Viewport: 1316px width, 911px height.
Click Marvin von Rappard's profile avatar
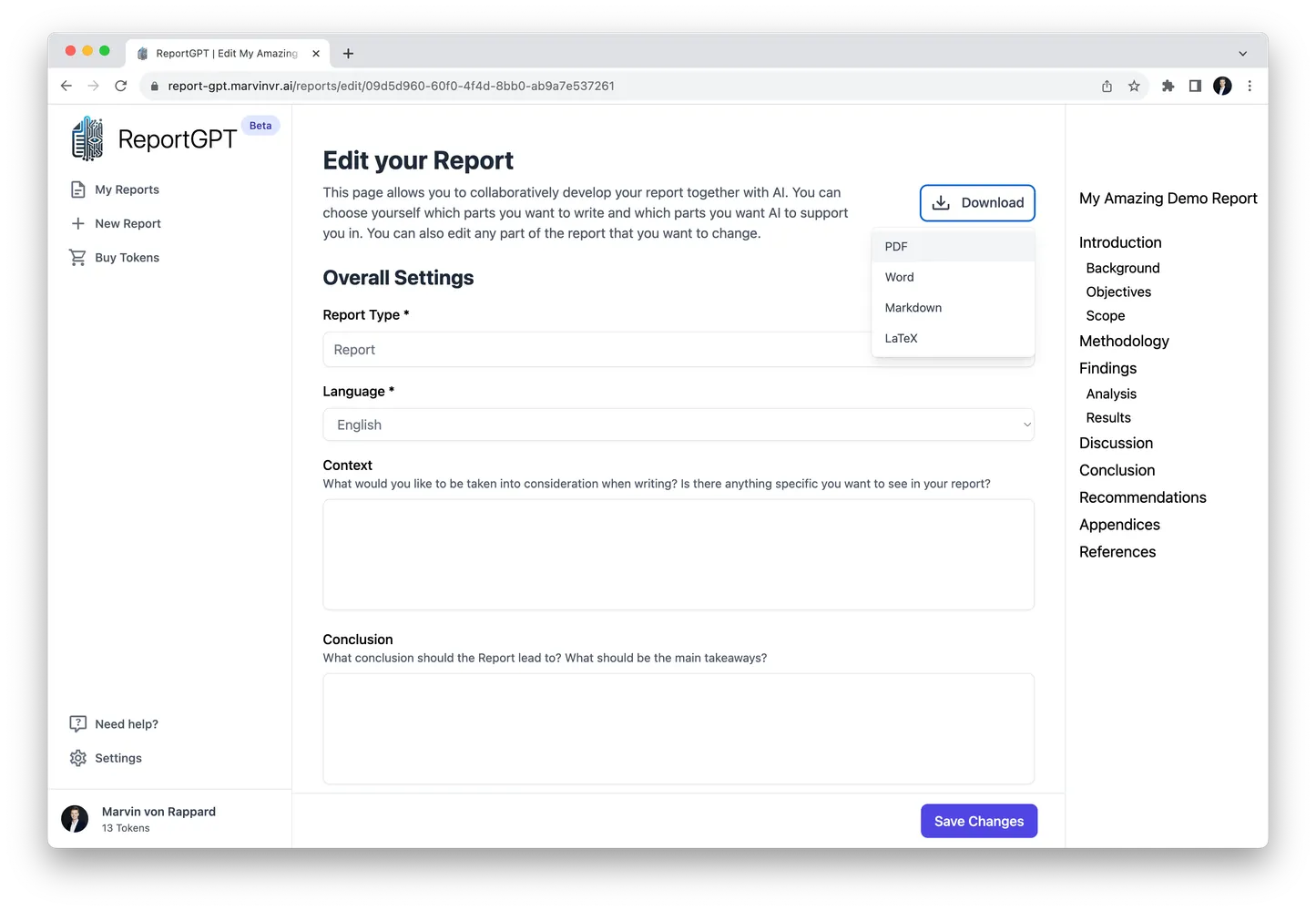pyautogui.click(x=75, y=818)
